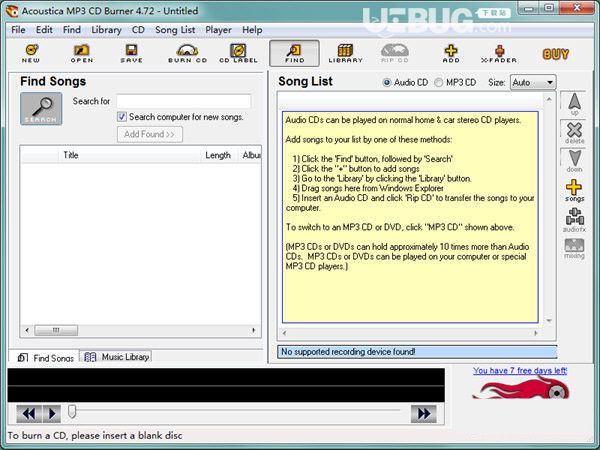Click the Add Found >> button
This screenshot has width=600, height=450.
tap(150, 134)
